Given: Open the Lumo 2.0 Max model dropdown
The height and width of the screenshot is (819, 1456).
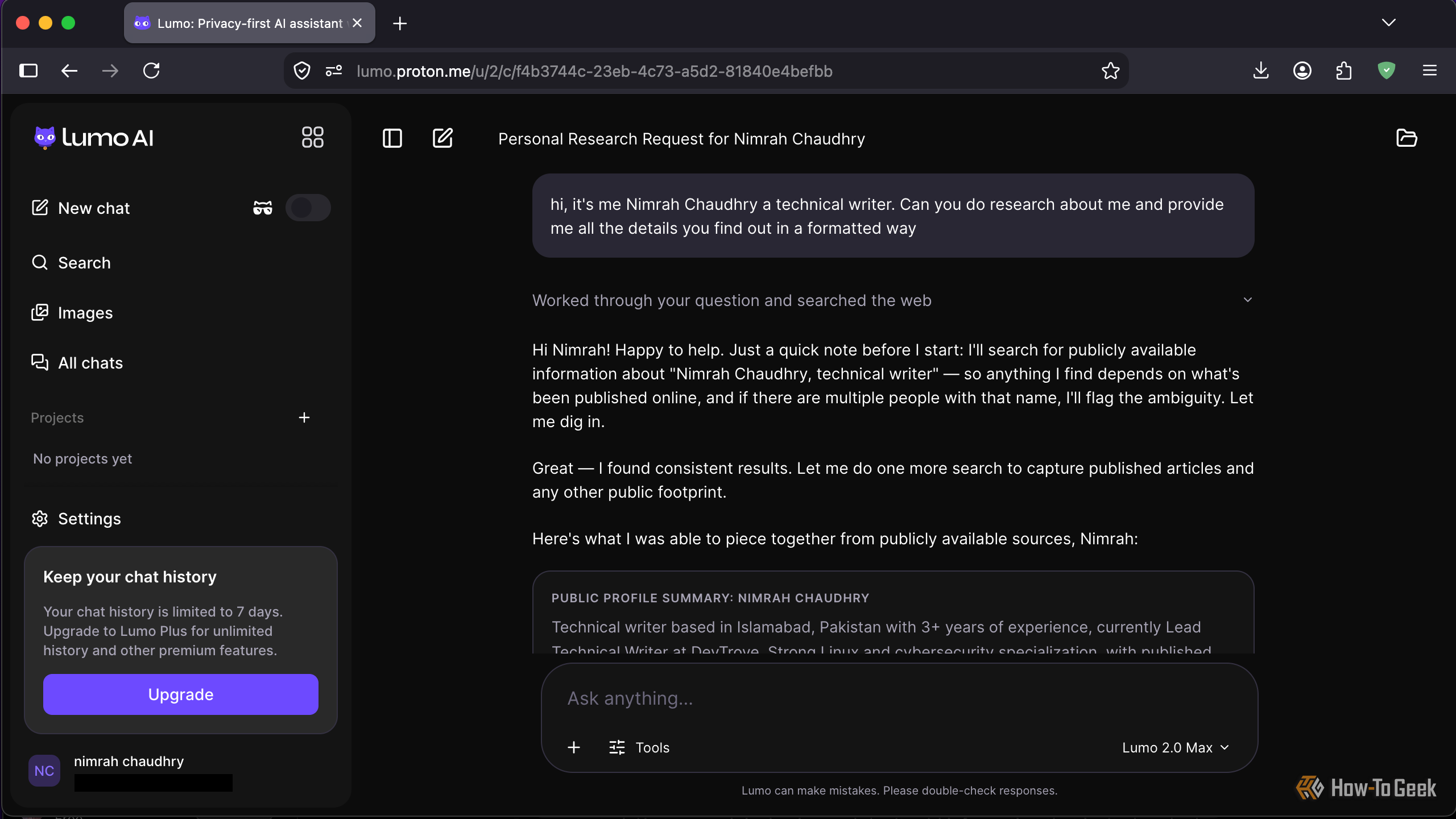Looking at the screenshot, I should [1176, 747].
